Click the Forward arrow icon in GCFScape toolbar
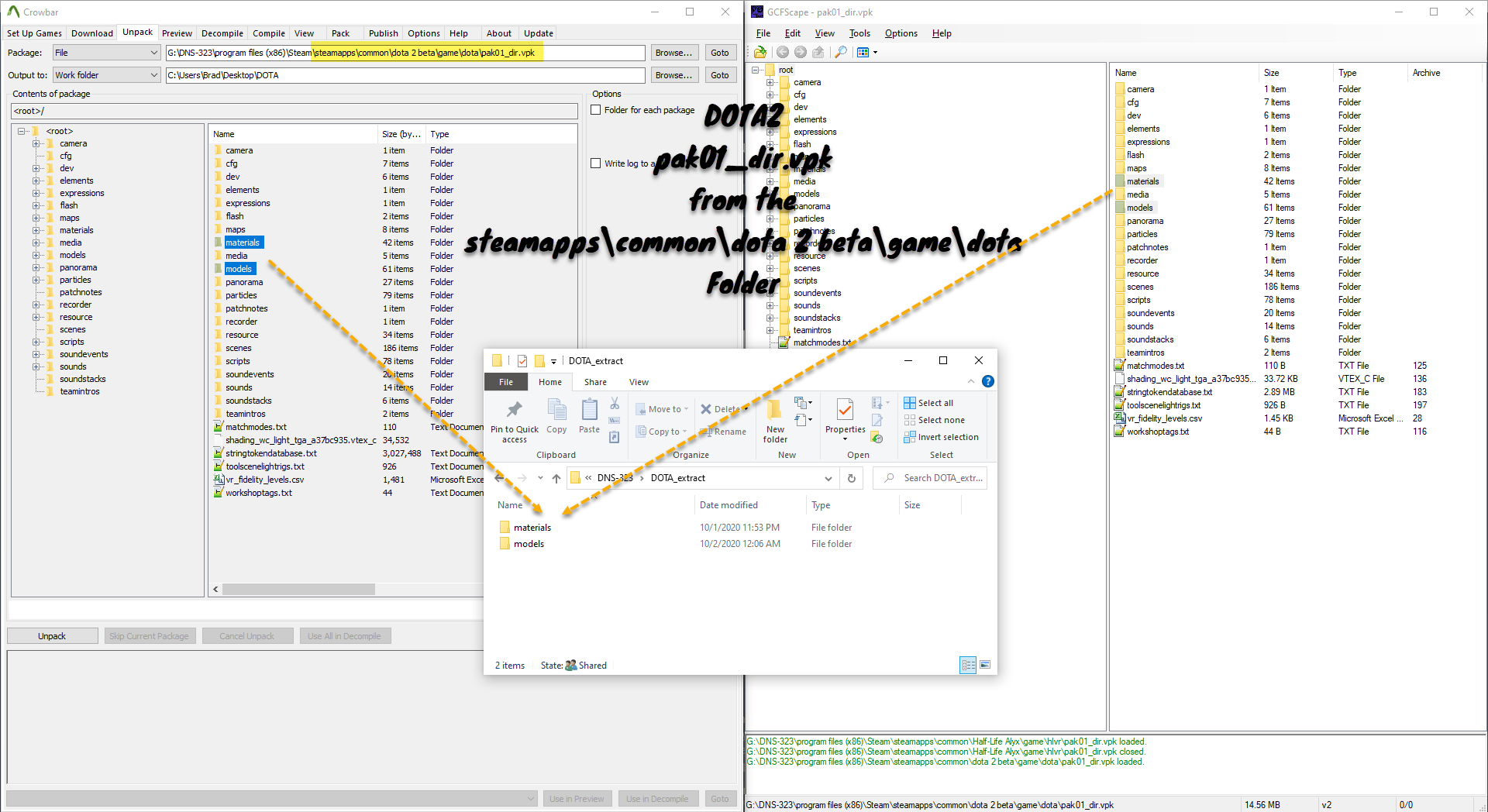Image resolution: width=1488 pixels, height=812 pixels. click(801, 52)
